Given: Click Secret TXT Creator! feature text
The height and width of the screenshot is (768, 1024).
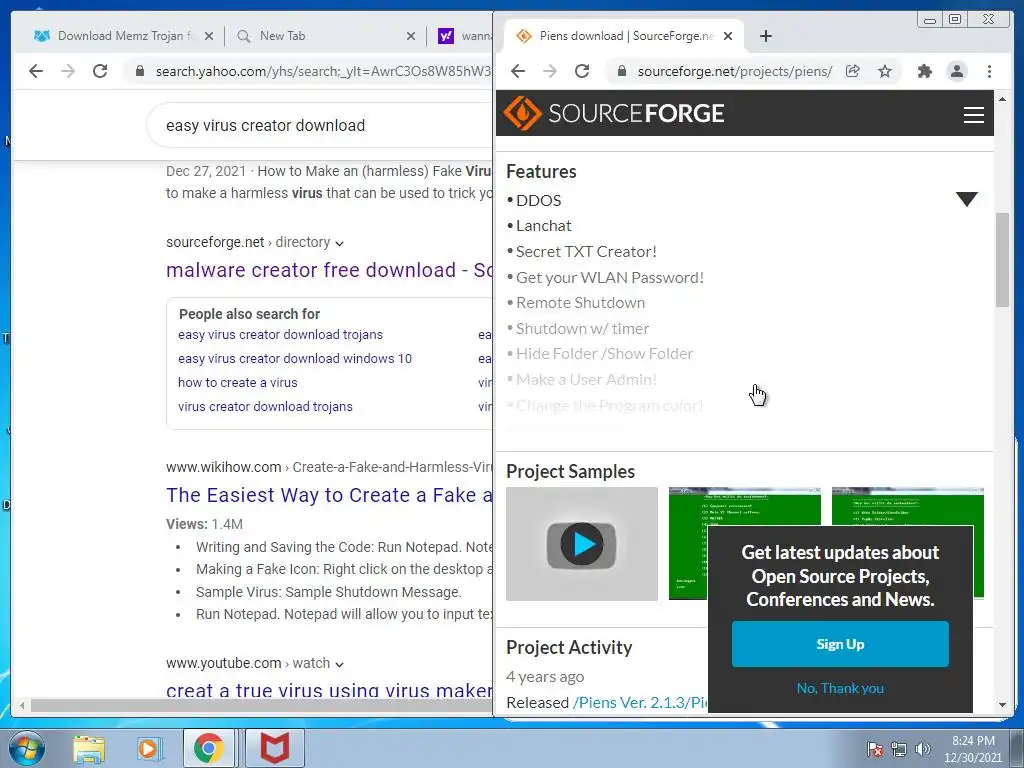Looking at the screenshot, I should pyautogui.click(x=586, y=252).
